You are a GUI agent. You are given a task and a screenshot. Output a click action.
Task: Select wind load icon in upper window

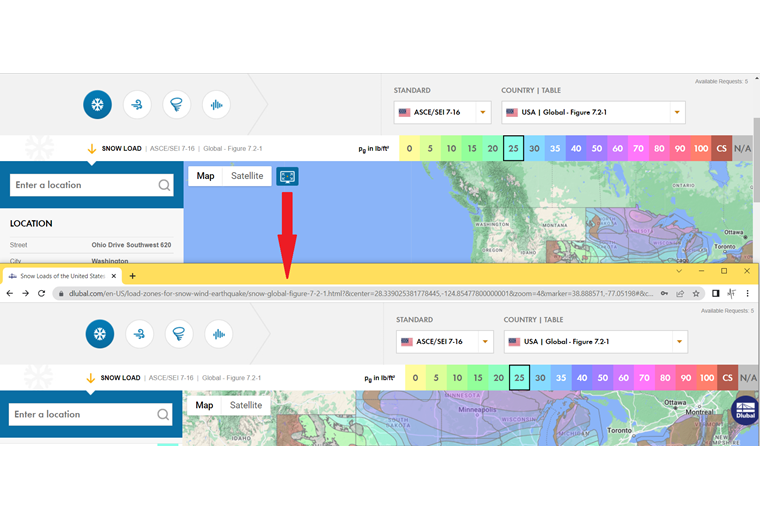point(137,105)
